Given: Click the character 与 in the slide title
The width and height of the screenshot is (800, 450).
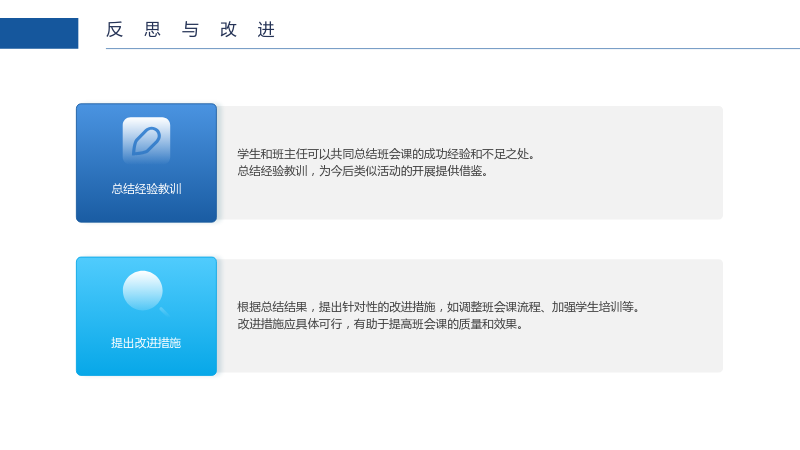Looking at the screenshot, I should click(190, 30).
